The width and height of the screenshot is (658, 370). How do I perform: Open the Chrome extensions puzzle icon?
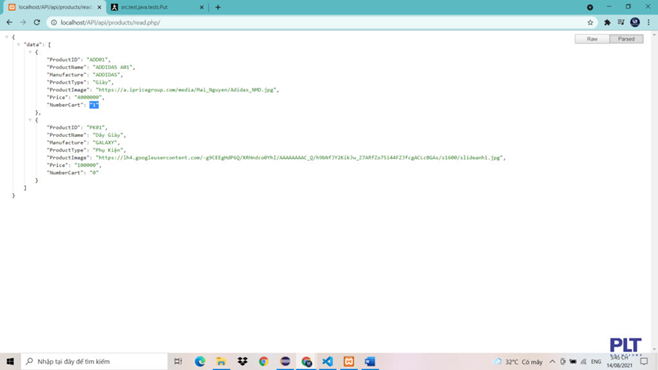click(x=607, y=23)
